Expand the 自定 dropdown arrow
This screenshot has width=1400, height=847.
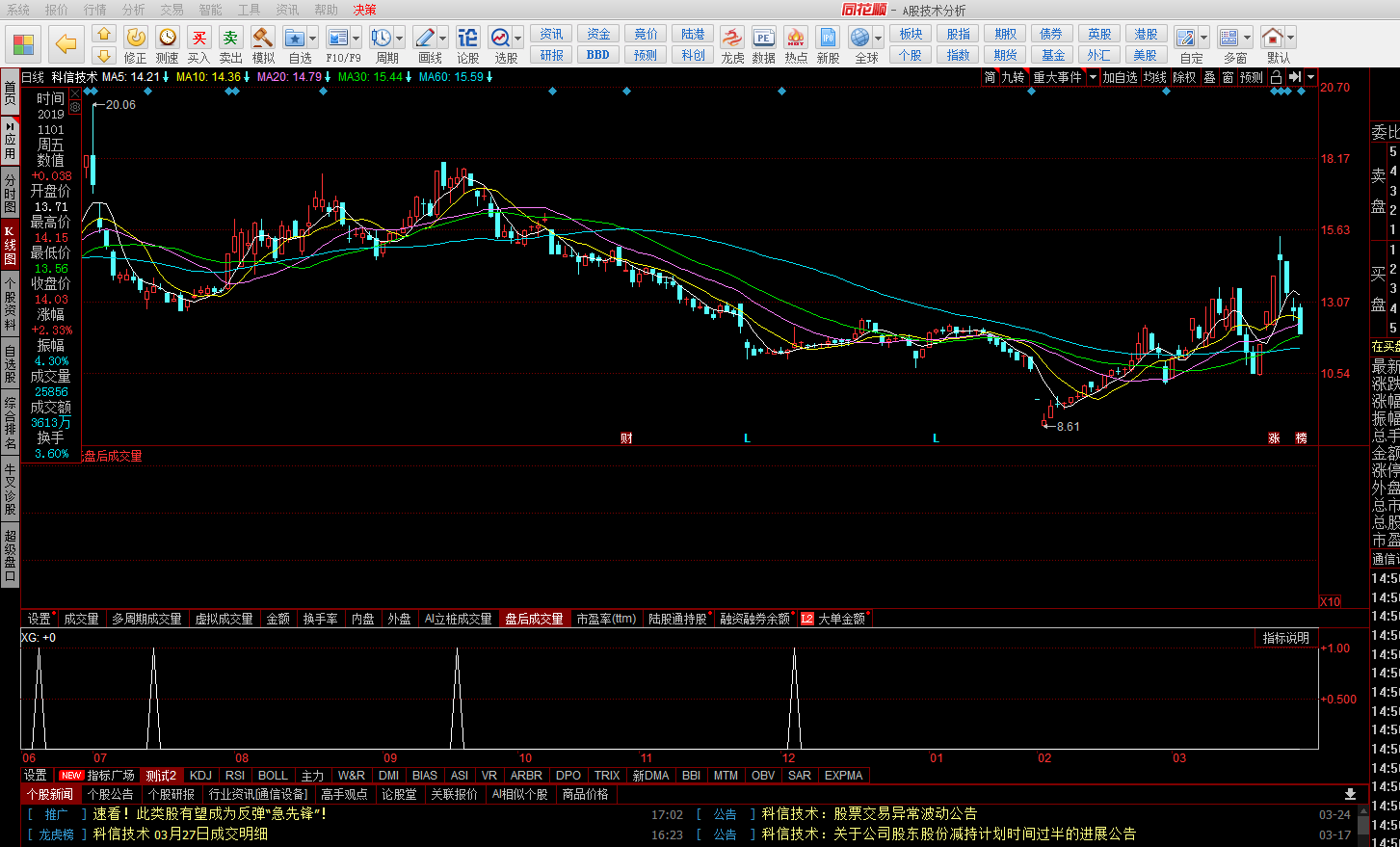pos(1204,38)
